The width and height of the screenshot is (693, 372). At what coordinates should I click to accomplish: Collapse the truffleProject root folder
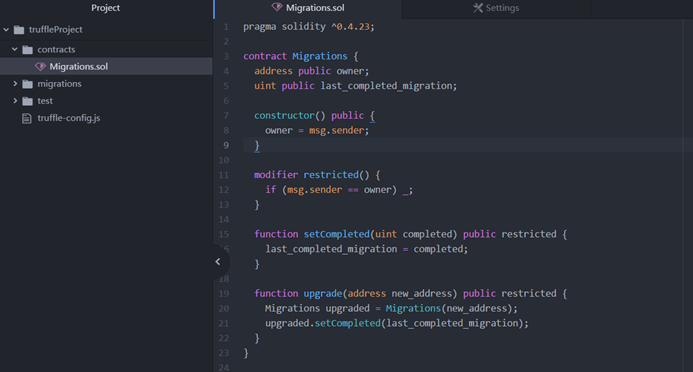tap(6, 30)
